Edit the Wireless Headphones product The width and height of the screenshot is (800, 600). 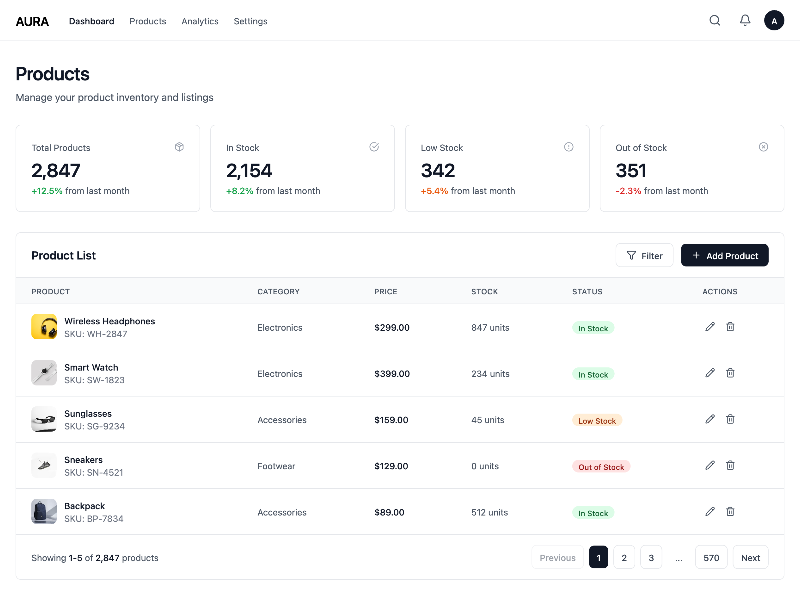(x=710, y=327)
